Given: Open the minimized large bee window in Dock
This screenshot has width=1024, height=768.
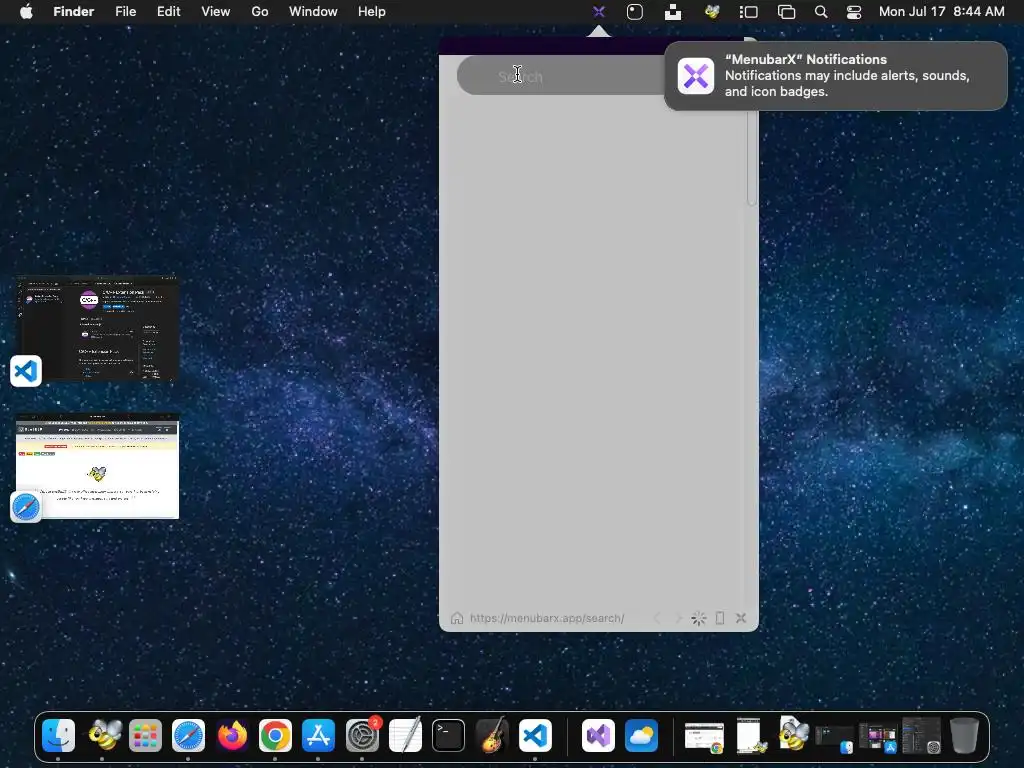Looking at the screenshot, I should (x=792, y=734).
